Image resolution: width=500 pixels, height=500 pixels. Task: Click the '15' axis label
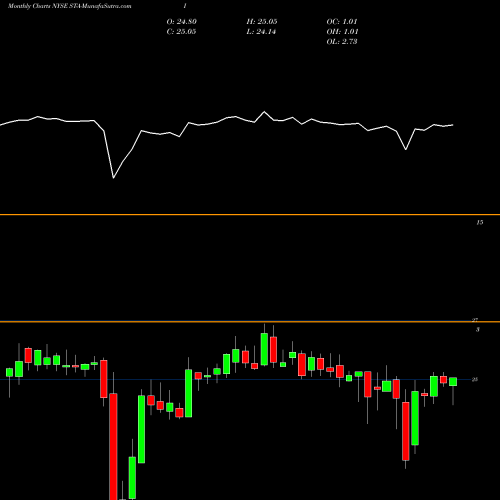tap(479, 222)
